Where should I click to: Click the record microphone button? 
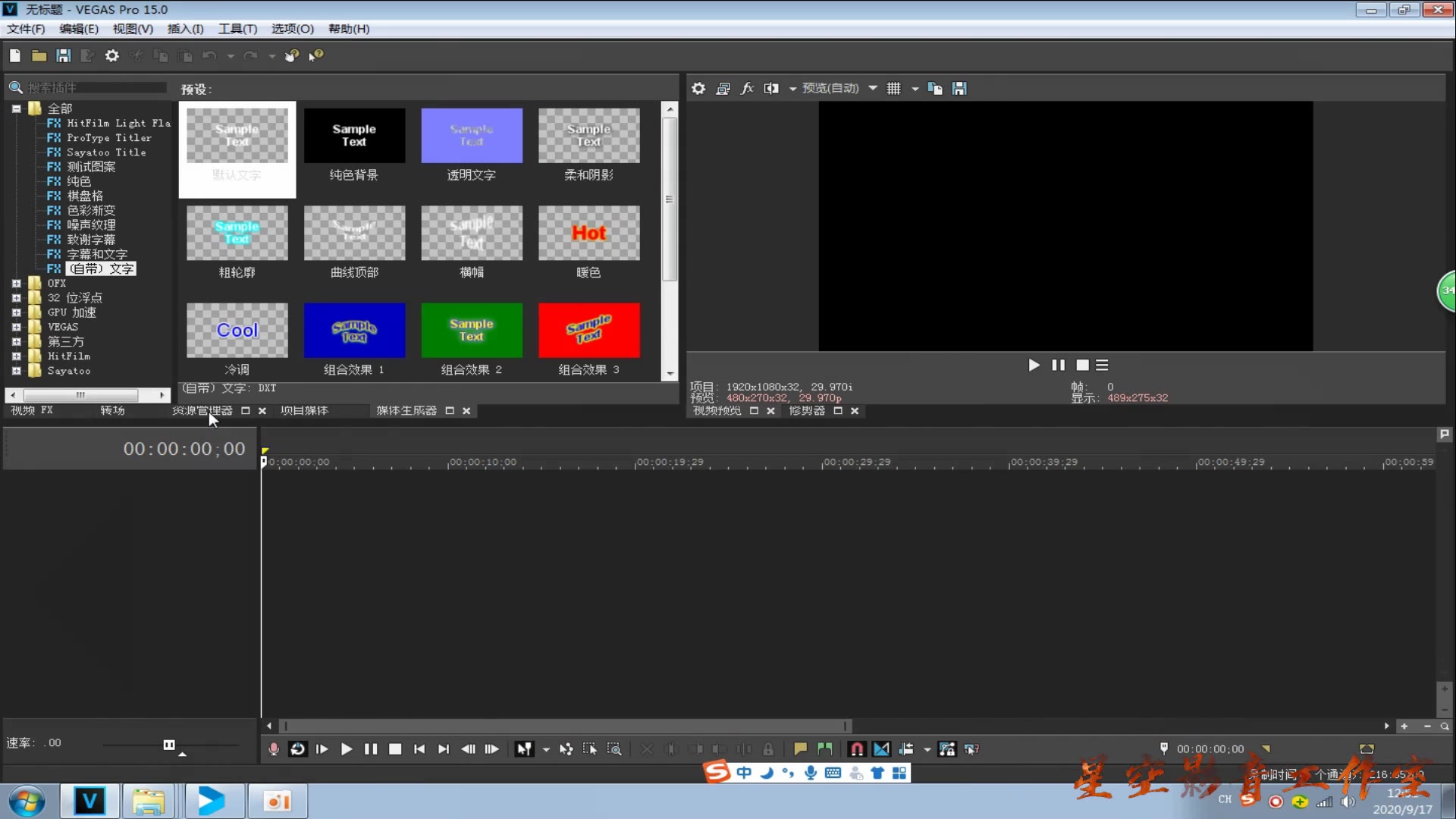coord(274,749)
